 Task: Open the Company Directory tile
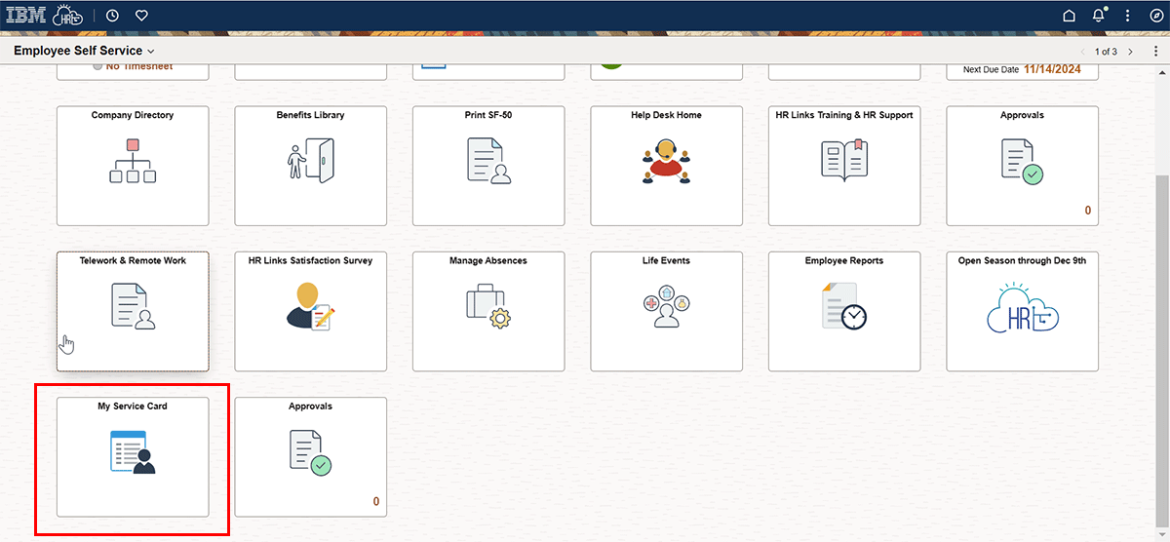pos(132,165)
